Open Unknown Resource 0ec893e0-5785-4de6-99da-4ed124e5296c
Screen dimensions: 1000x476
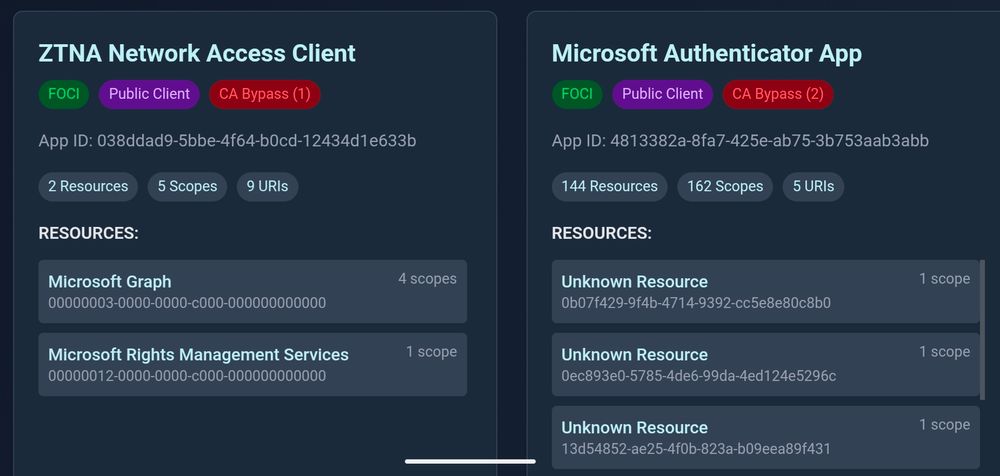[765, 364]
